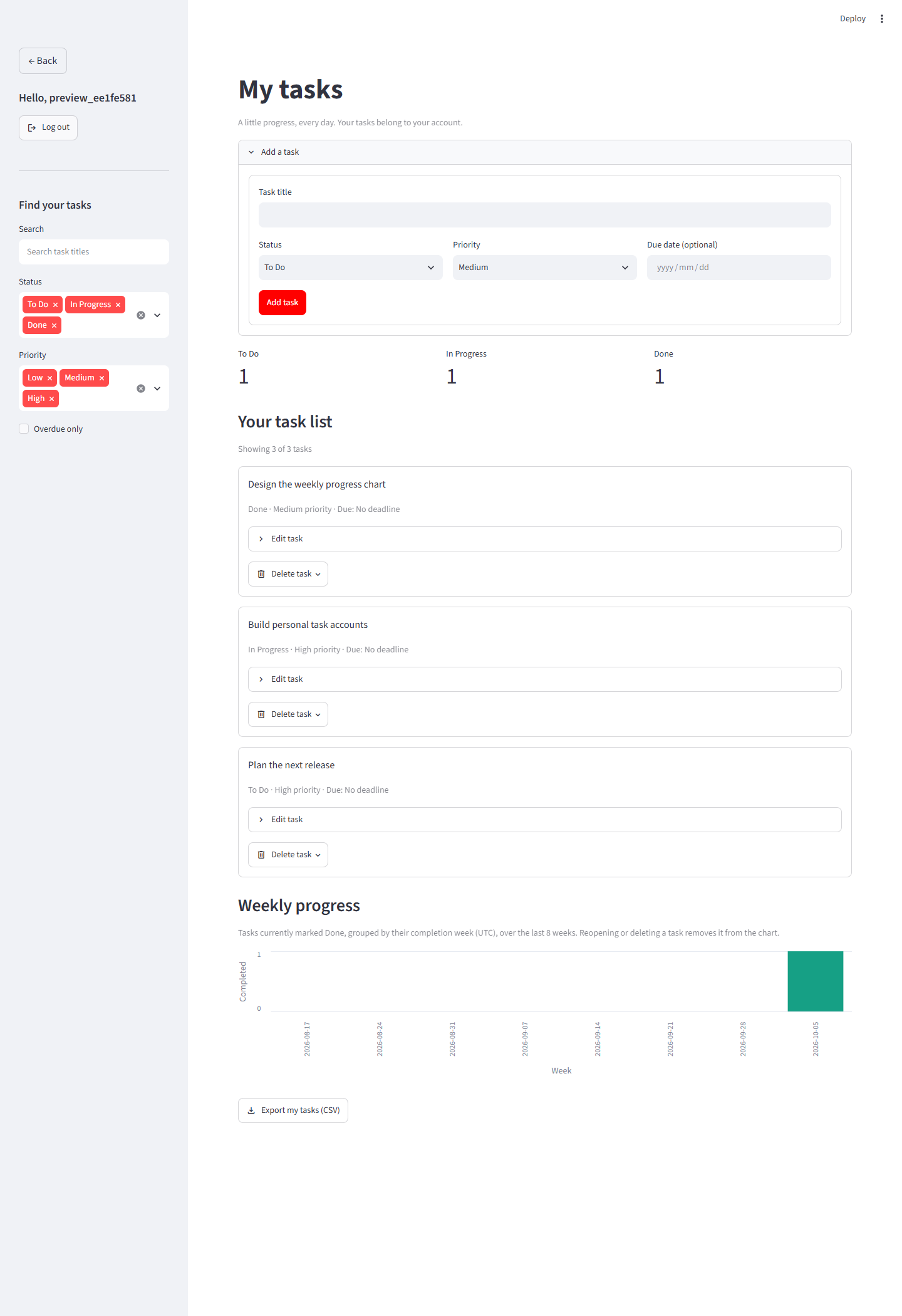The image size is (902, 1316).
Task: Go back using the Back button
Action: (x=43, y=61)
